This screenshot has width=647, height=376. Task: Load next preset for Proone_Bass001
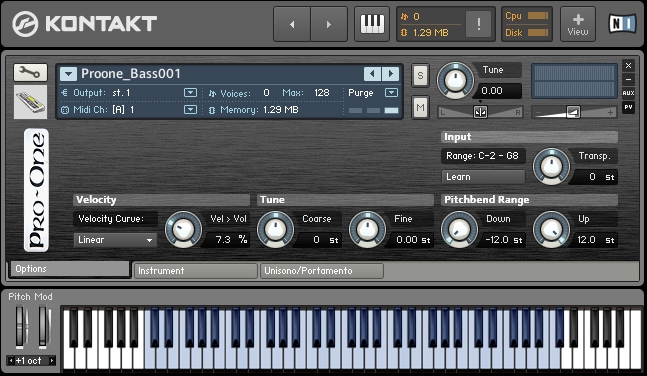390,74
